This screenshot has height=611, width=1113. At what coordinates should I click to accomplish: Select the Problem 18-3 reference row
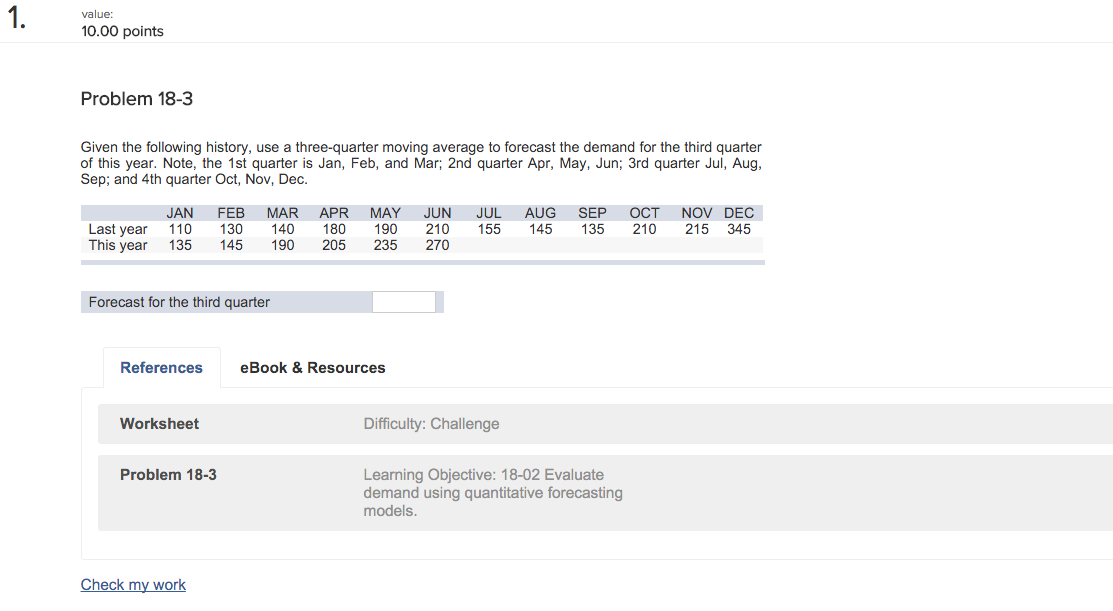coord(605,492)
